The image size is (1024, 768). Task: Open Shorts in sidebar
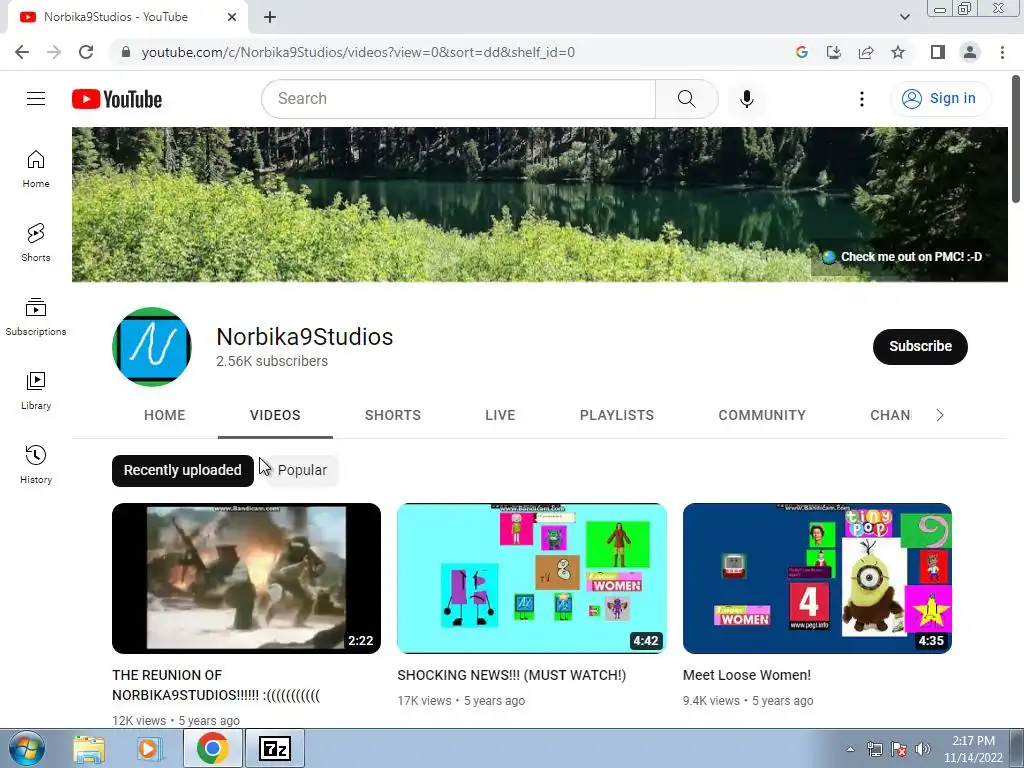tap(36, 243)
